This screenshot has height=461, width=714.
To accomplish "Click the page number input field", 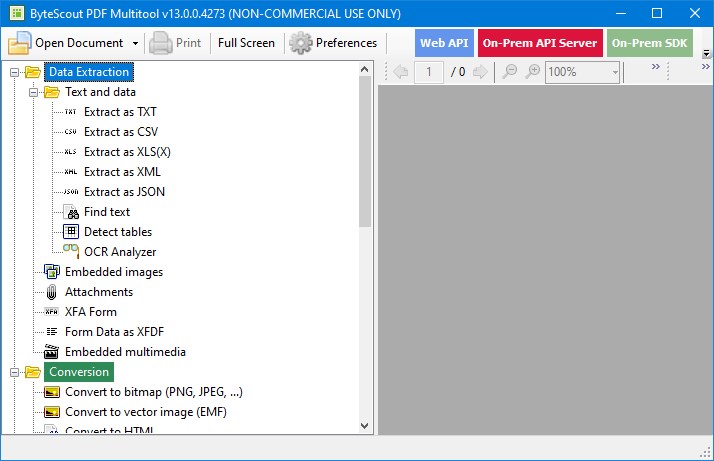I will click(x=428, y=72).
